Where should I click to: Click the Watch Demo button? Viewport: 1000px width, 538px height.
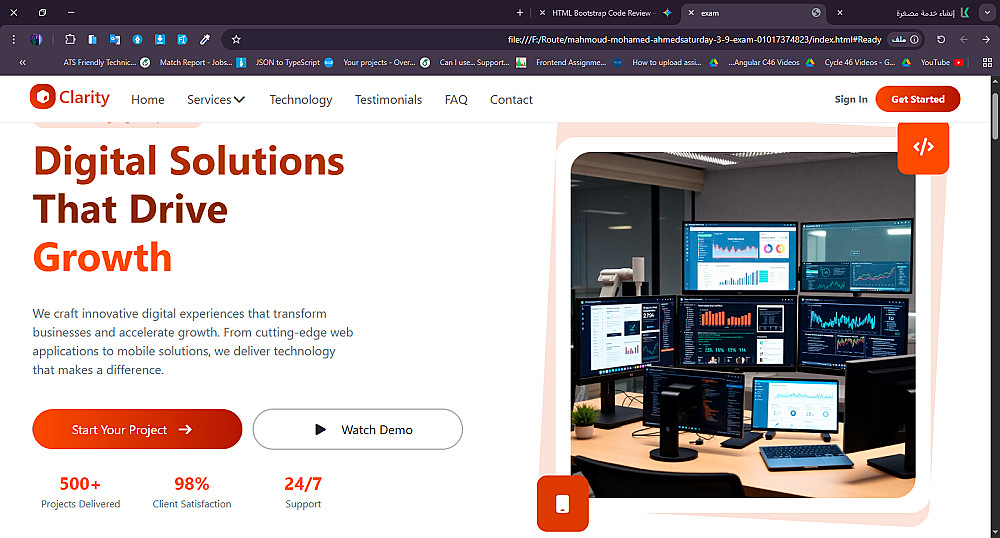[x=358, y=429]
